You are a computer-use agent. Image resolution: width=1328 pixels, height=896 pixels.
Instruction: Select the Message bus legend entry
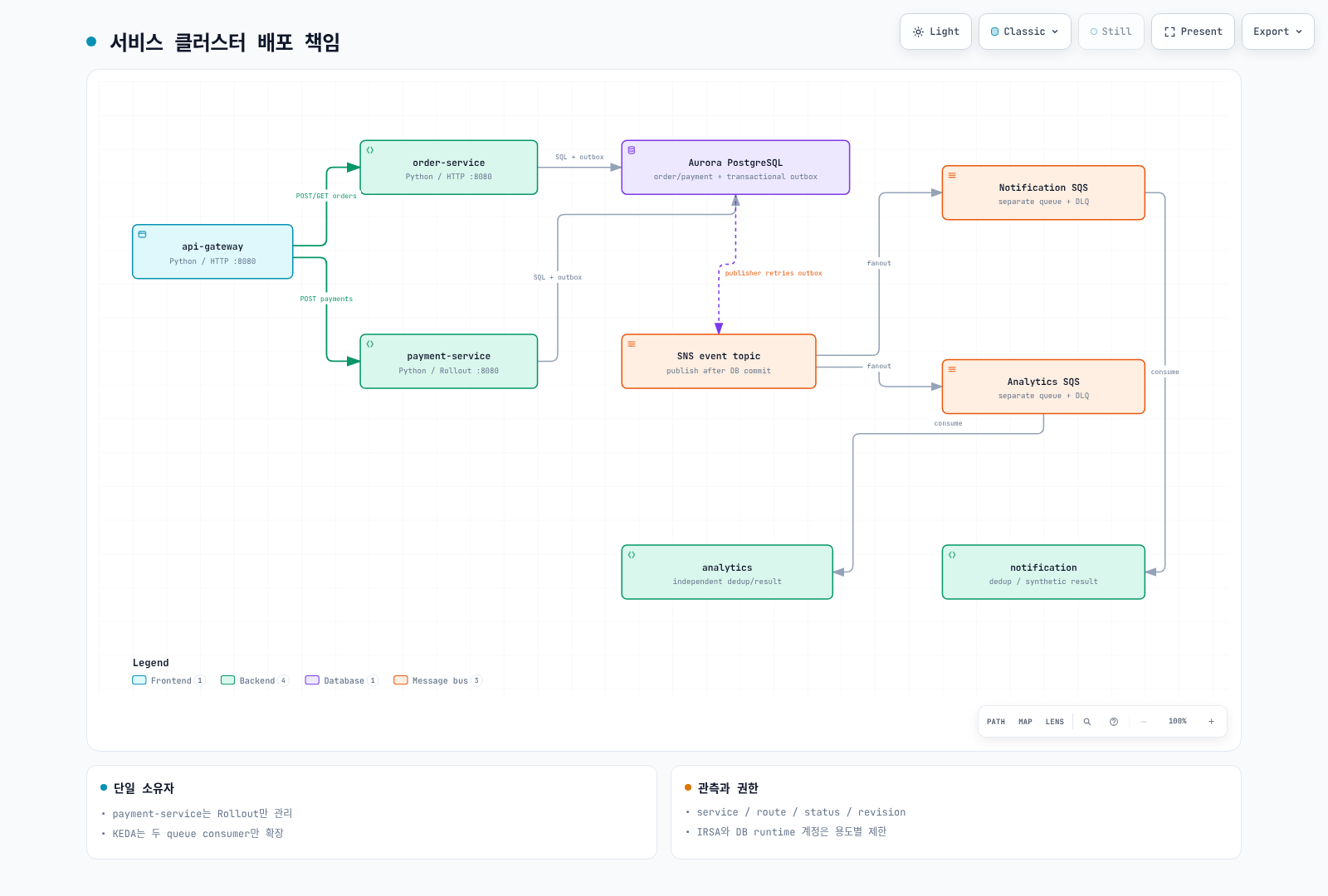pos(438,680)
